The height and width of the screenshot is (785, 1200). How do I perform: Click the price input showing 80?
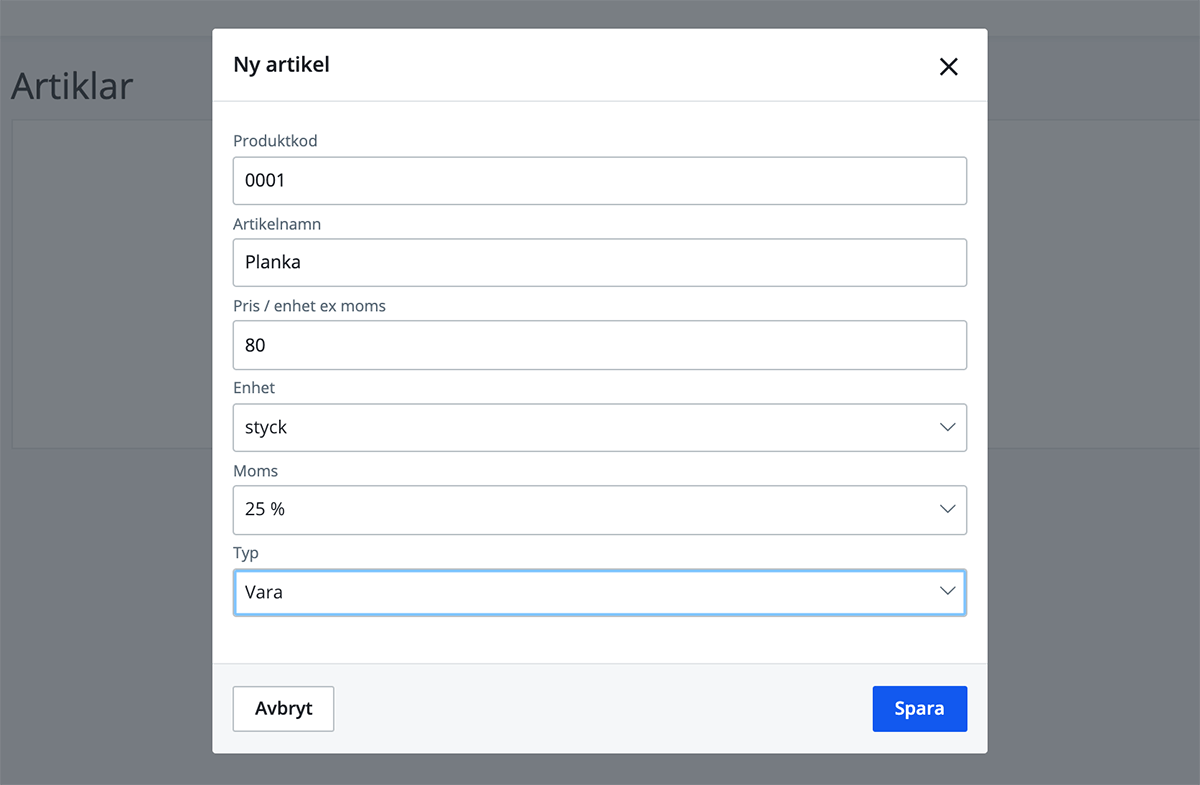599,345
